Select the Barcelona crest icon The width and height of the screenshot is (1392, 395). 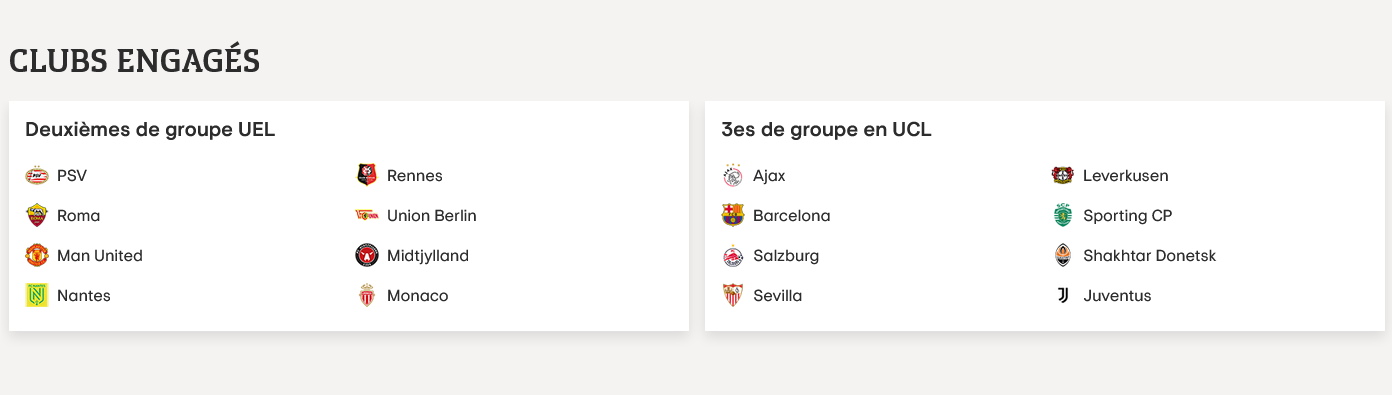pos(733,216)
